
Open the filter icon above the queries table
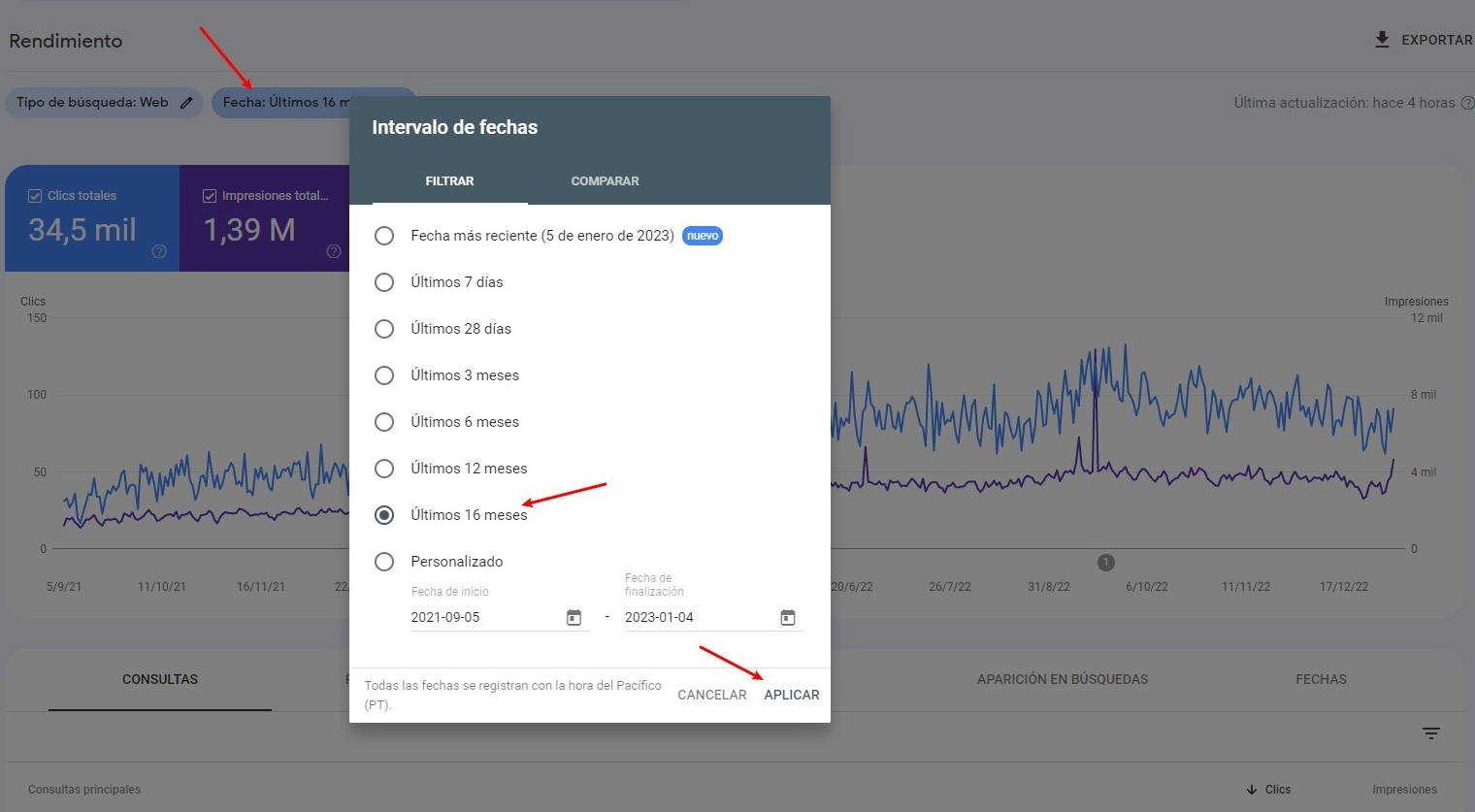pyautogui.click(x=1431, y=734)
